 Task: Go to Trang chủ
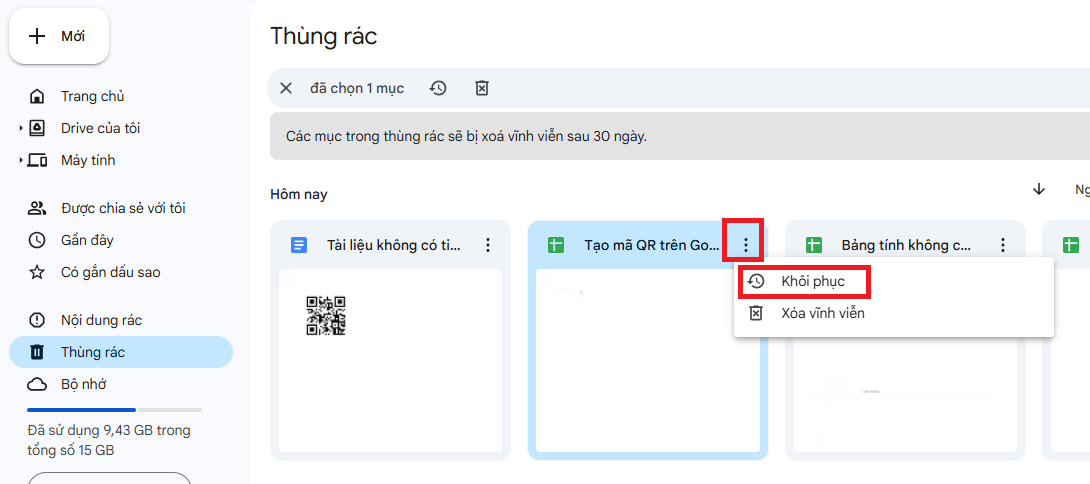(x=92, y=96)
